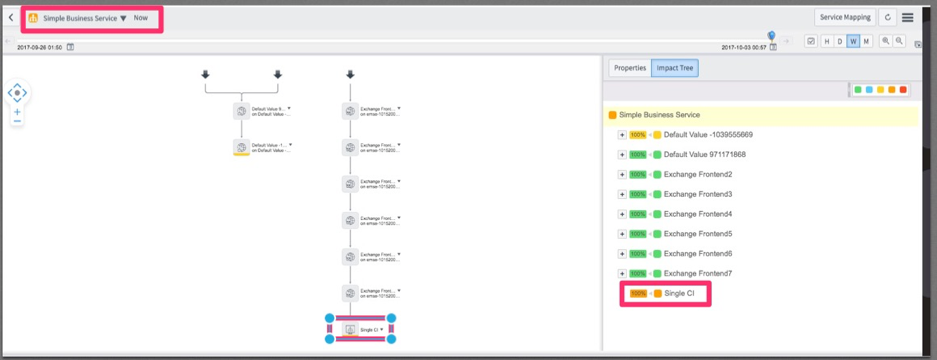Open the Simple Business Service dropdown
The height and width of the screenshot is (360, 937).
(x=123, y=19)
